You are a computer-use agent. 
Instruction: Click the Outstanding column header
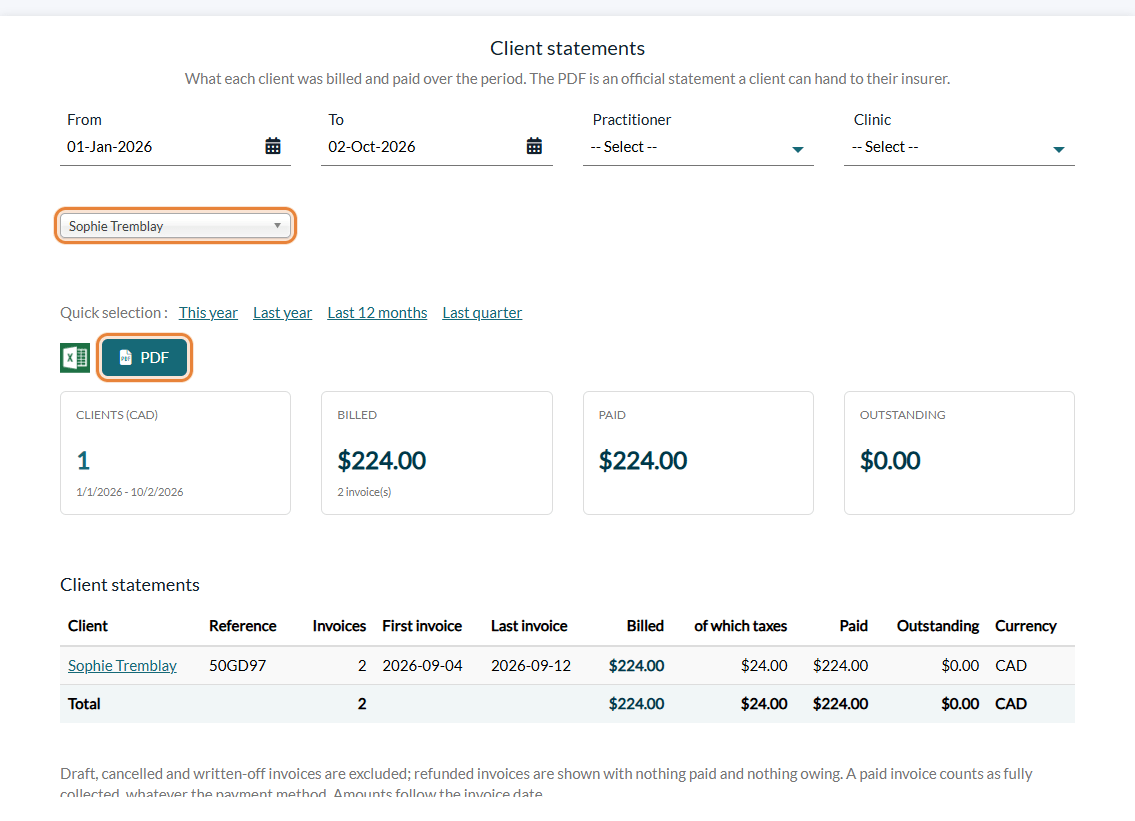tap(937, 626)
